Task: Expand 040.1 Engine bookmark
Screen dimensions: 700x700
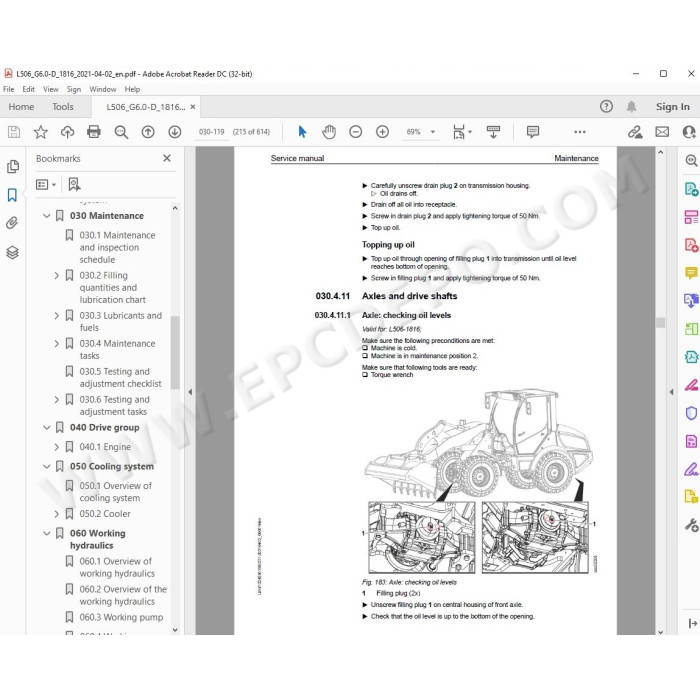Action: (56, 447)
